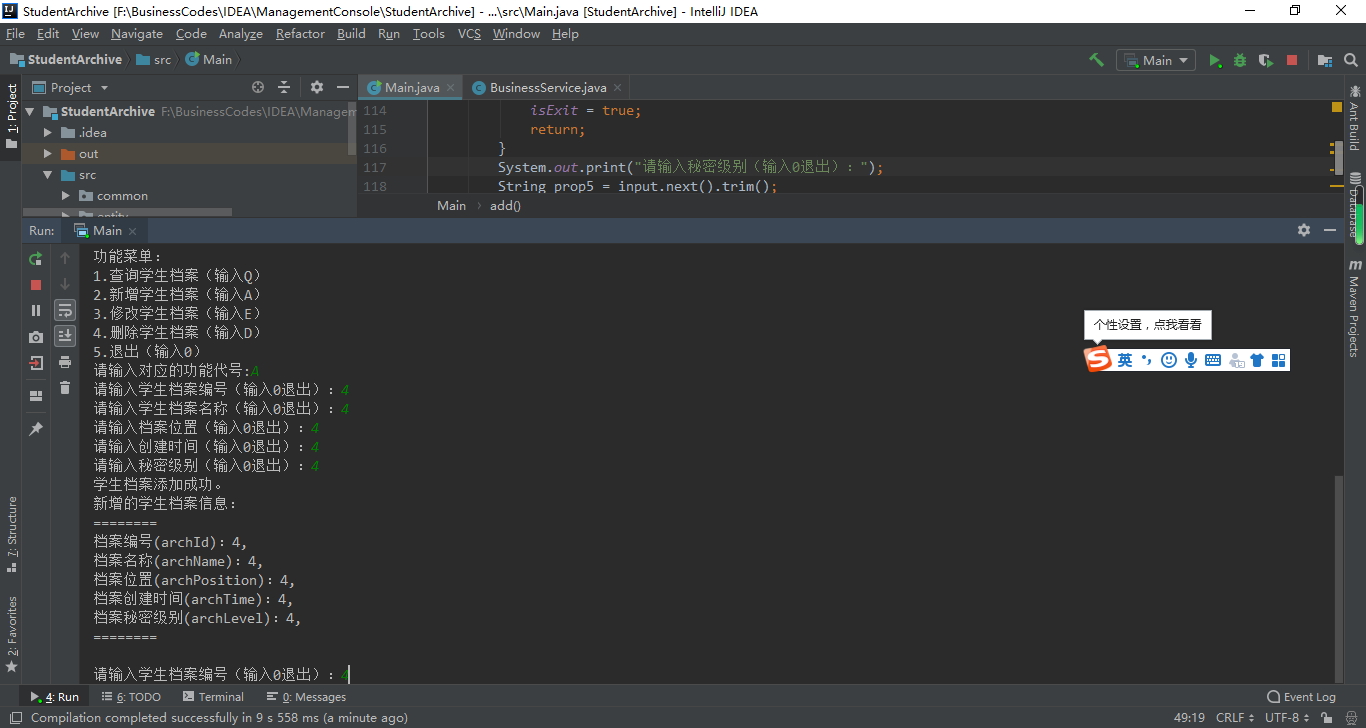Stop the program in the Run panel
Screen dimensions: 1366x728
[36, 285]
